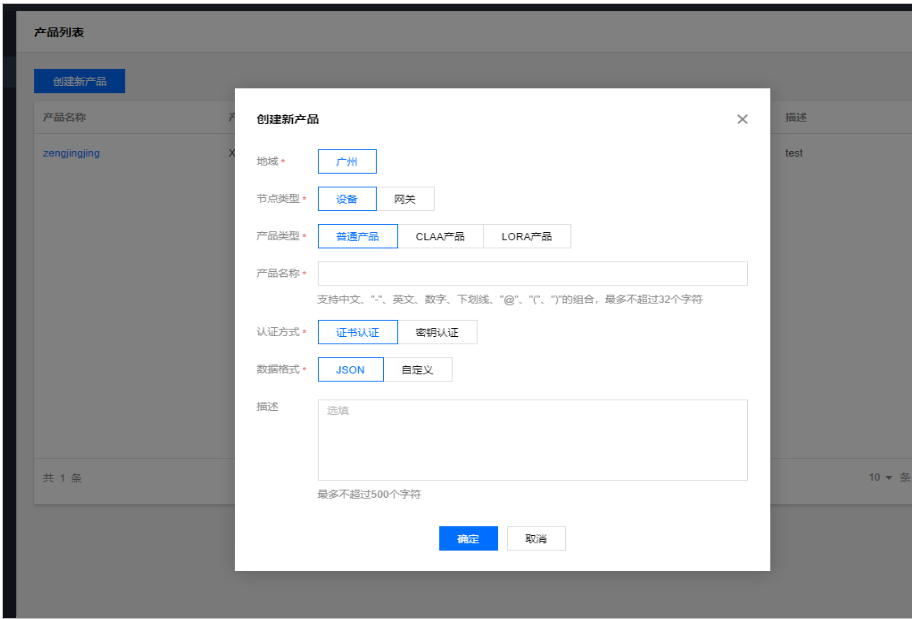Image resolution: width=912 pixels, height=619 pixels.
Task: Expand the page size dropdown showing 10
Action: (x=880, y=478)
